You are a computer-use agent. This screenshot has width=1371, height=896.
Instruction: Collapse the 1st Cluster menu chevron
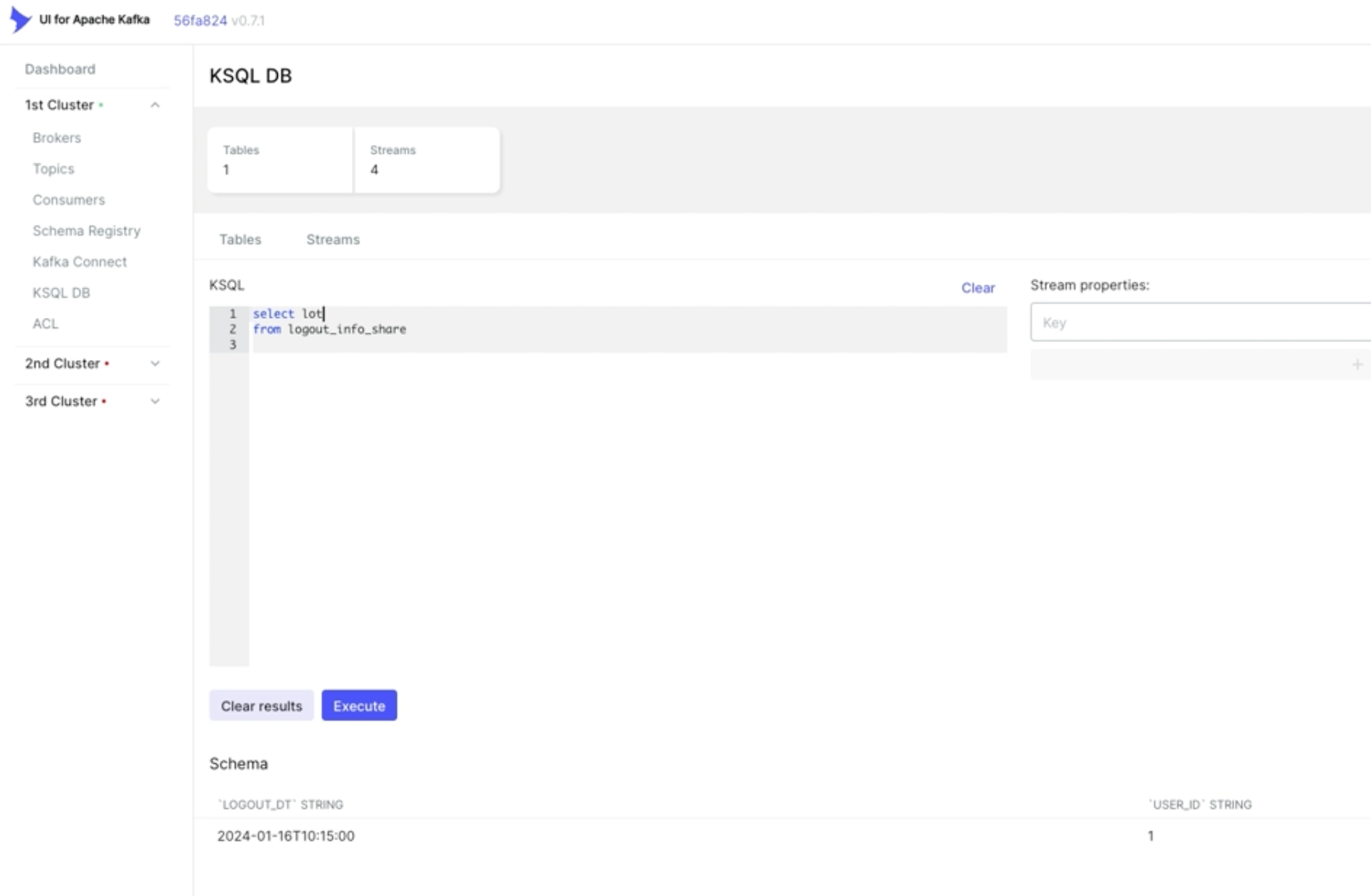tap(155, 105)
